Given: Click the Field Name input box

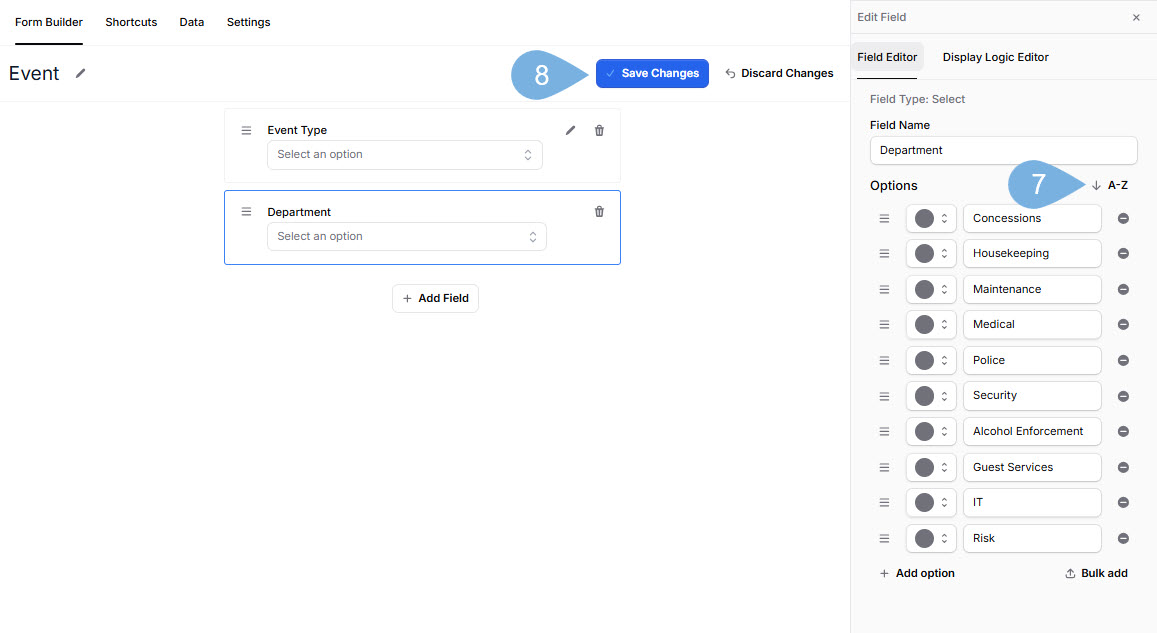Looking at the screenshot, I should (1003, 150).
